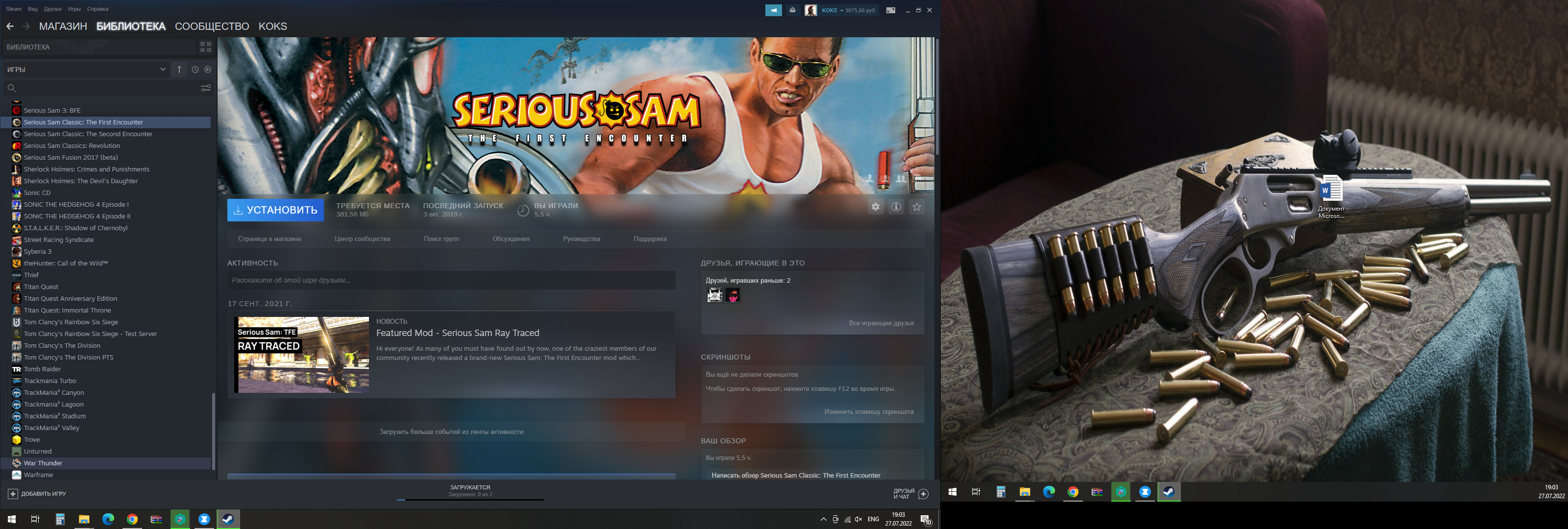Open Изменить клавишу скриншота link

coord(869,412)
